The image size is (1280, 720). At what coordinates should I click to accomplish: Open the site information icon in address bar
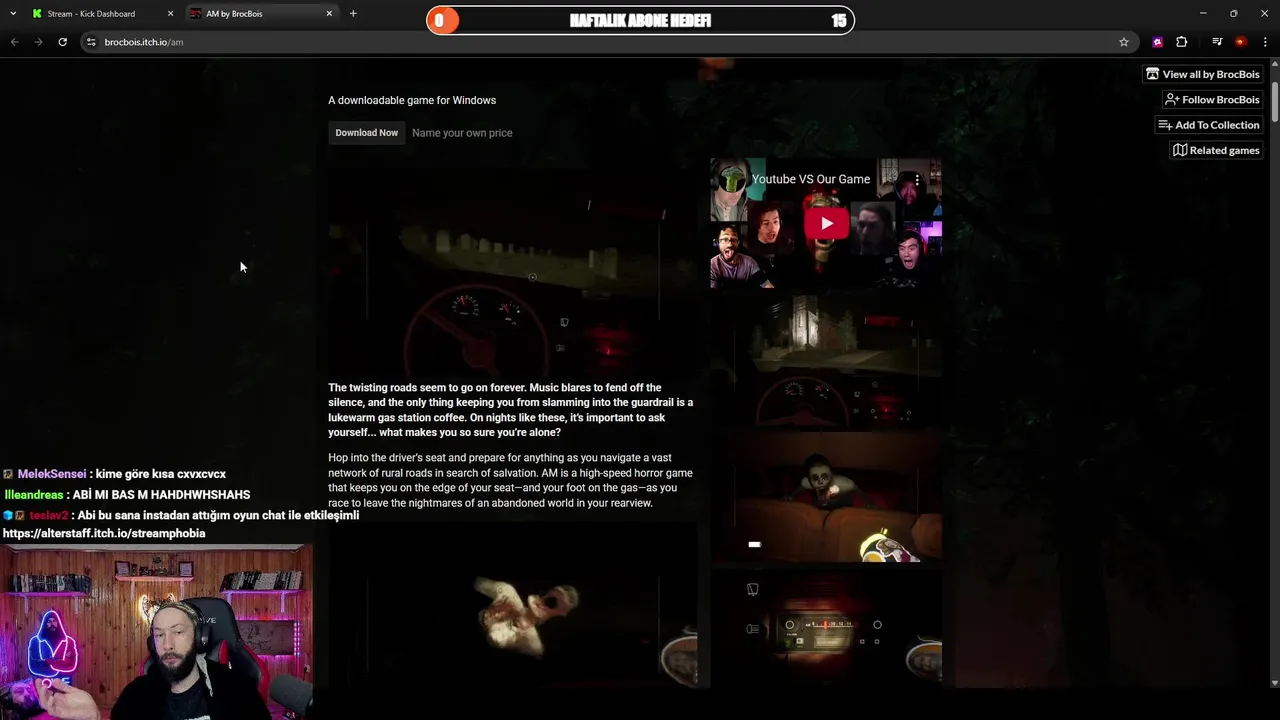tap(91, 42)
